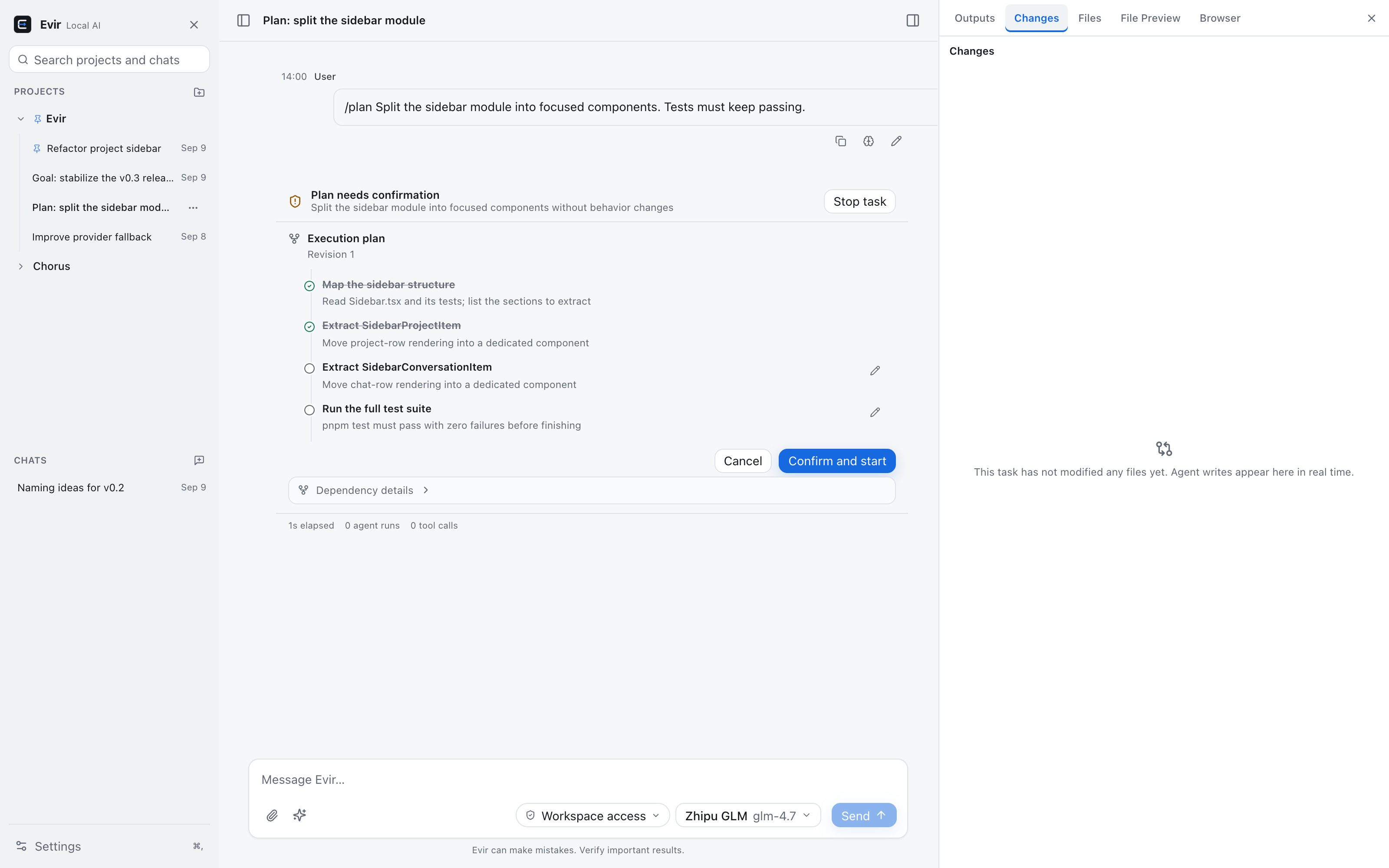Screen dimensions: 1389x868
Task: Switch to File Preview tab
Action: [1150, 18]
